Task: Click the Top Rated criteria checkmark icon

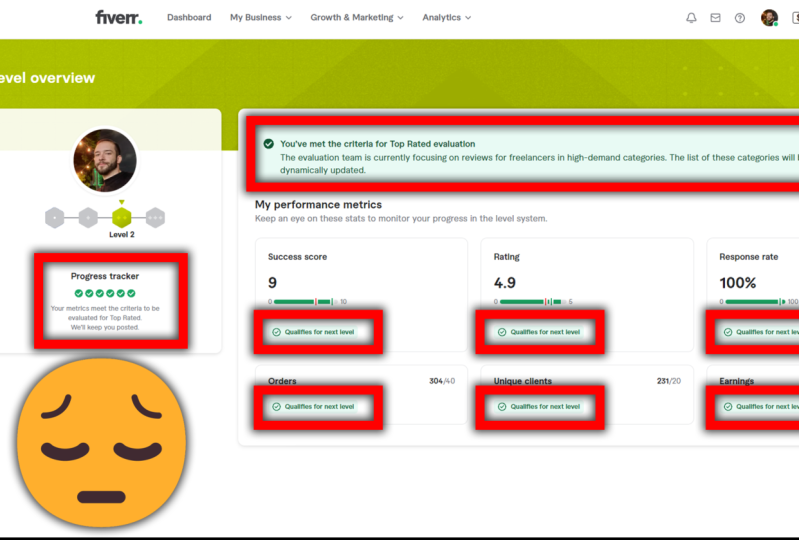Action: tap(269, 144)
